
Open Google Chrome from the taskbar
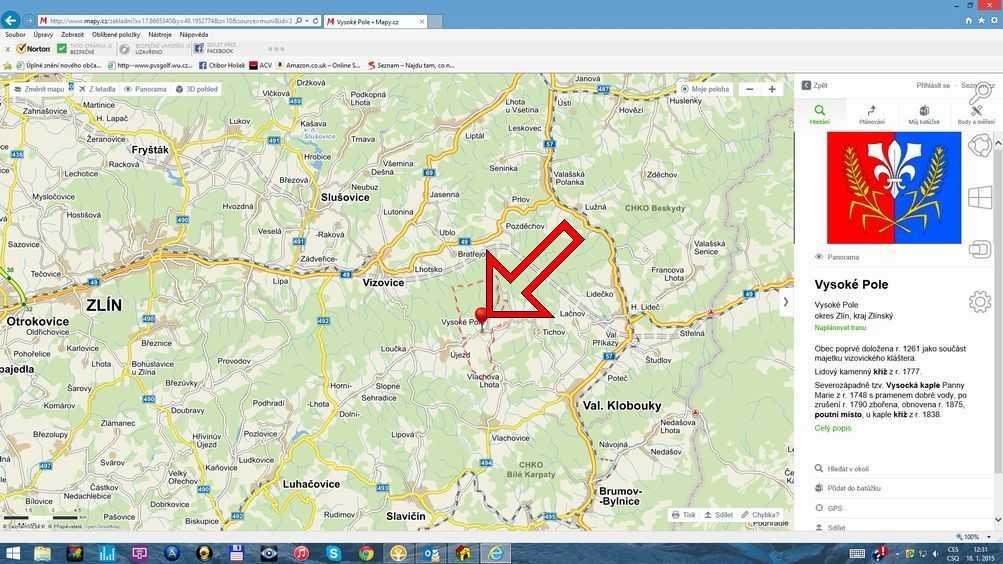tap(366, 553)
